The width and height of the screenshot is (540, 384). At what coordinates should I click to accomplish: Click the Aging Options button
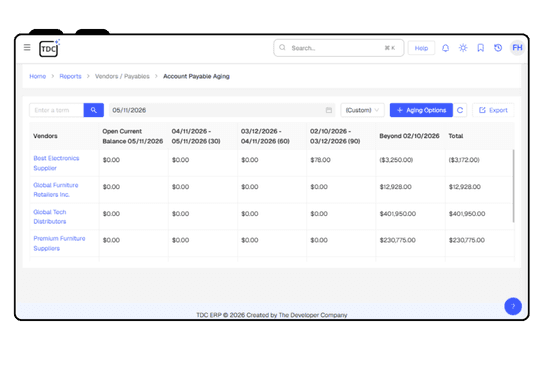pyautogui.click(x=421, y=110)
